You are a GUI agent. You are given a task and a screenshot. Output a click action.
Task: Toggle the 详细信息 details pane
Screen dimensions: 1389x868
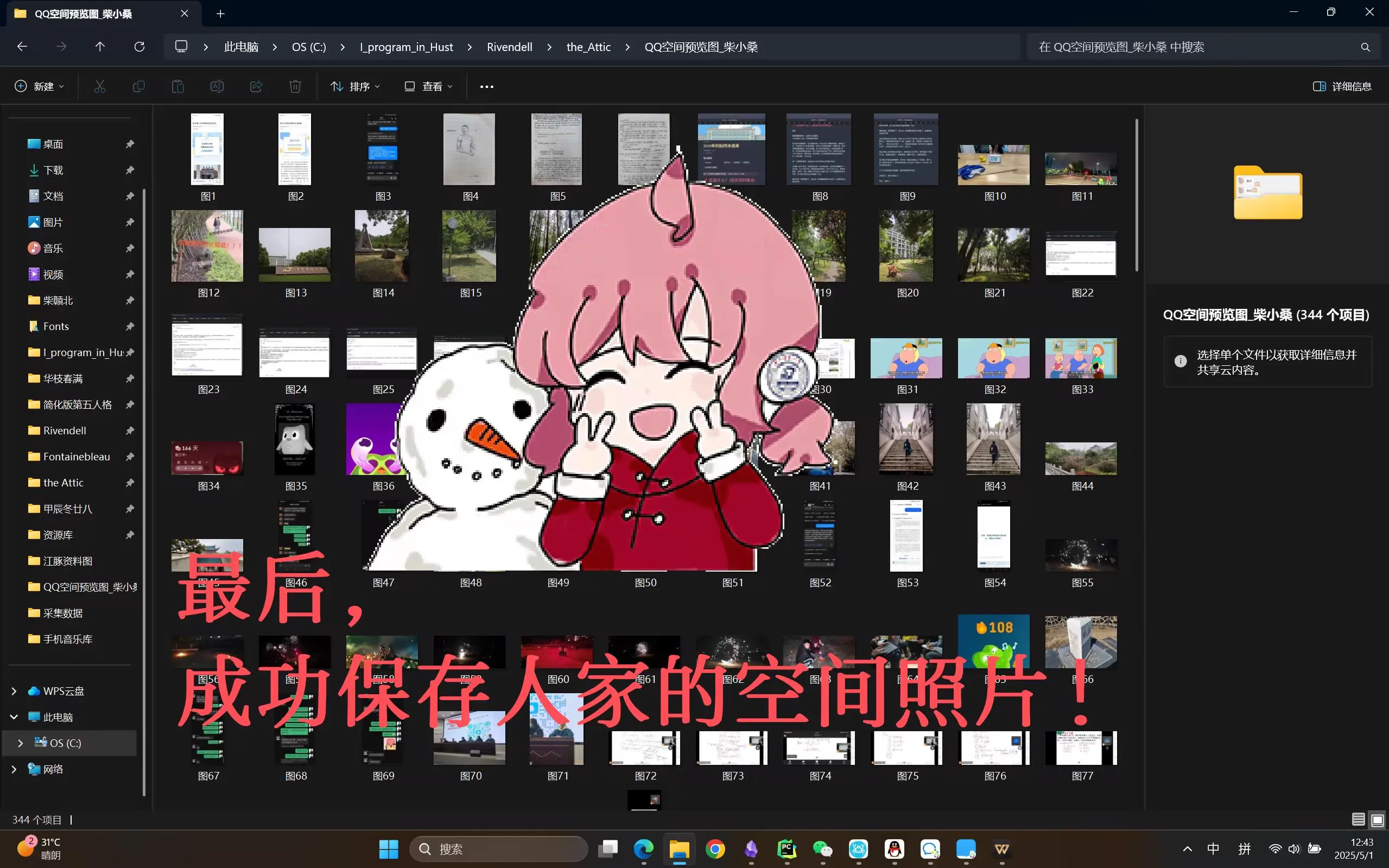1342,86
